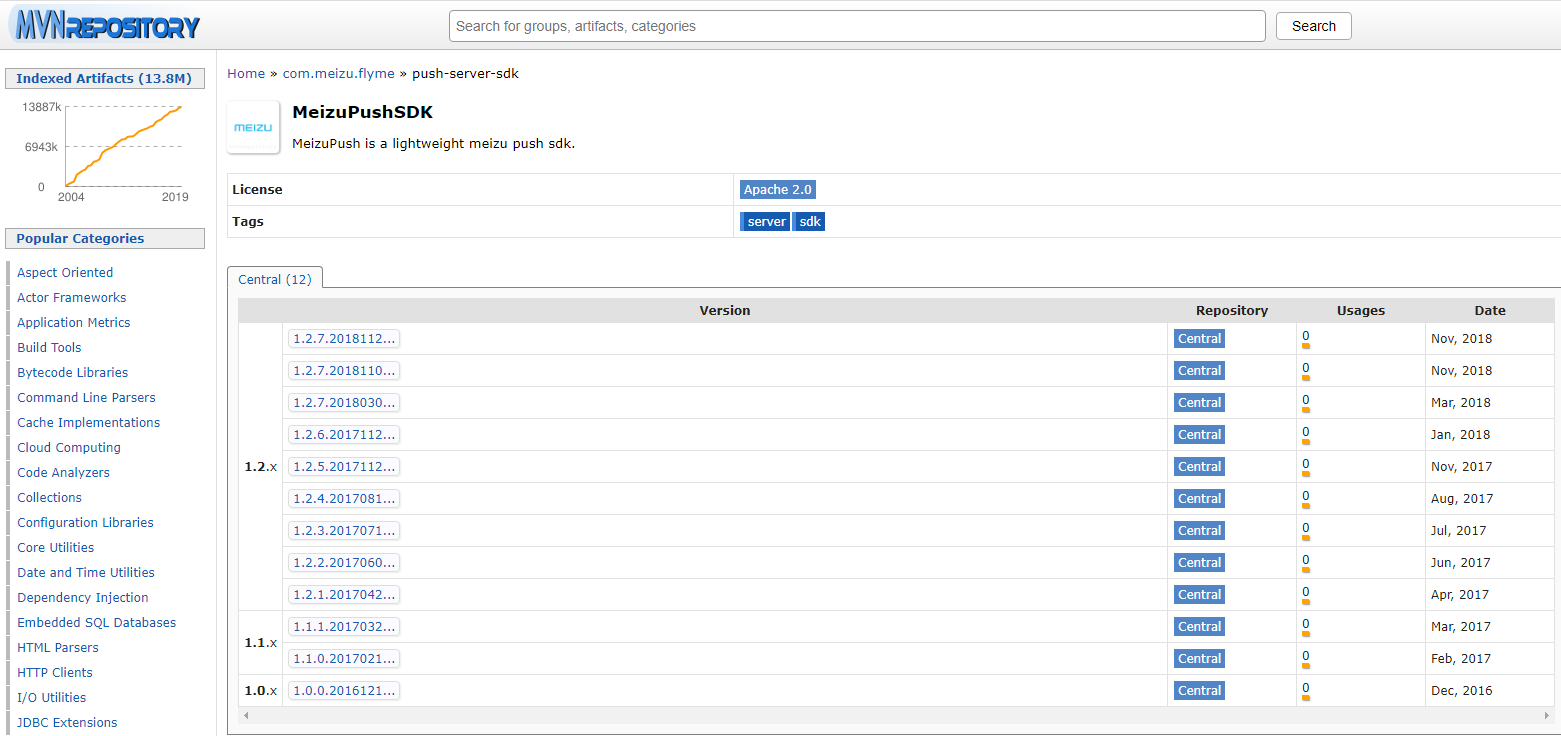
Task: Click the horizontal scrollbar under the versions table
Action: tap(897, 716)
